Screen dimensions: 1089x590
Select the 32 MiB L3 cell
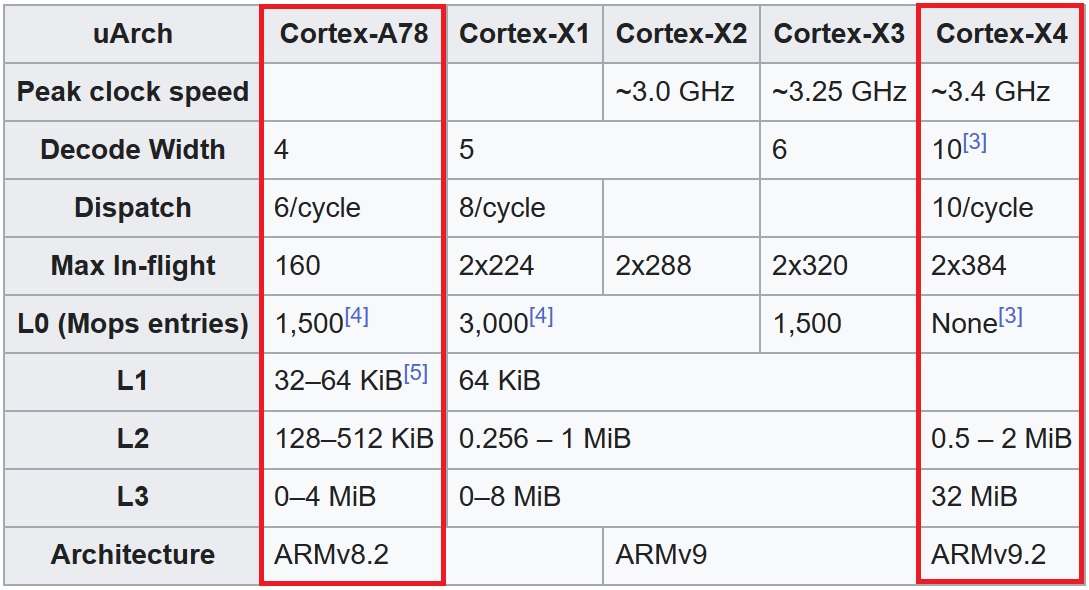click(1001, 497)
